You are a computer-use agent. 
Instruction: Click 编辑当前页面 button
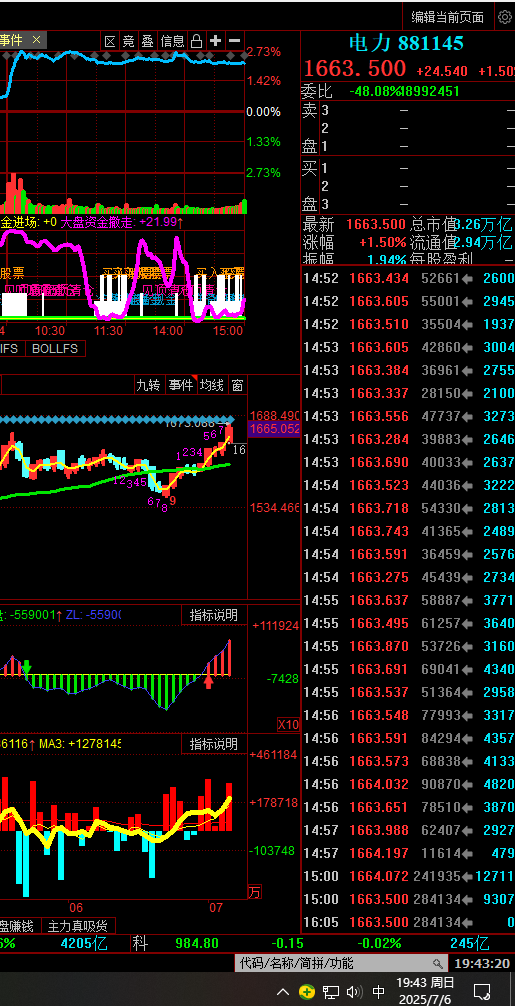coord(448,17)
